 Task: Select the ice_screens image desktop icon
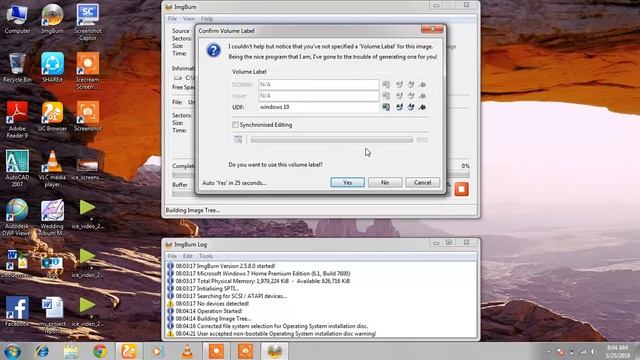(x=87, y=168)
